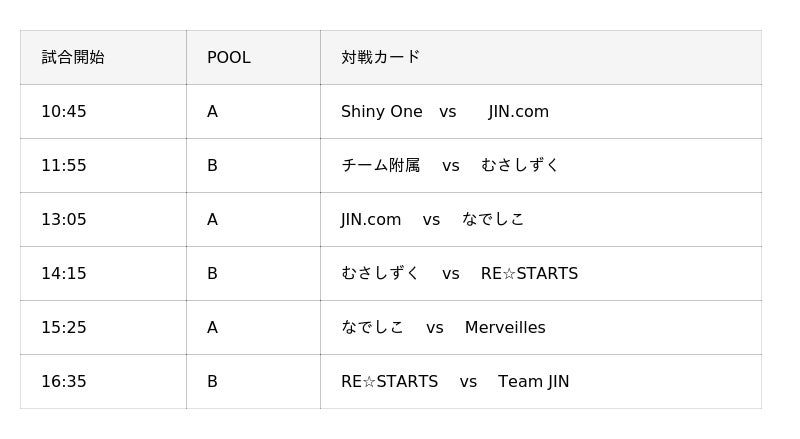
Task: Select the 14:15 start time cell
Action: [x=64, y=274]
